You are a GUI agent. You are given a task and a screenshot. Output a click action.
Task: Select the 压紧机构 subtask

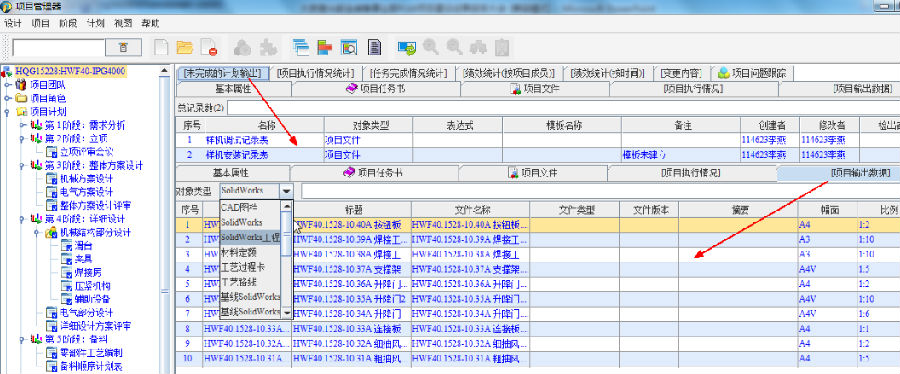pyautogui.click(x=92, y=286)
